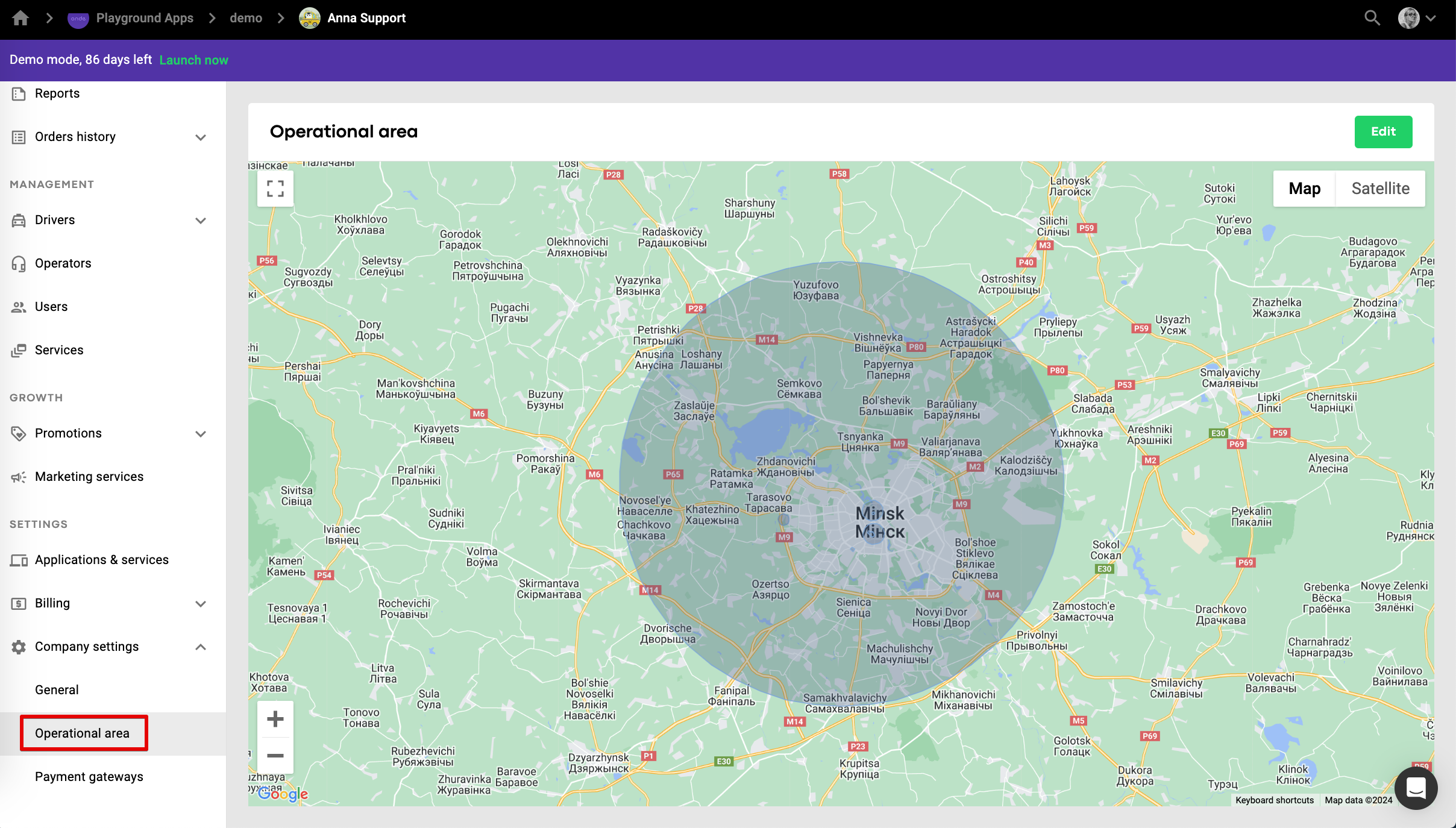Switch map to Satellite view
The width and height of the screenshot is (1456, 828).
tap(1380, 189)
